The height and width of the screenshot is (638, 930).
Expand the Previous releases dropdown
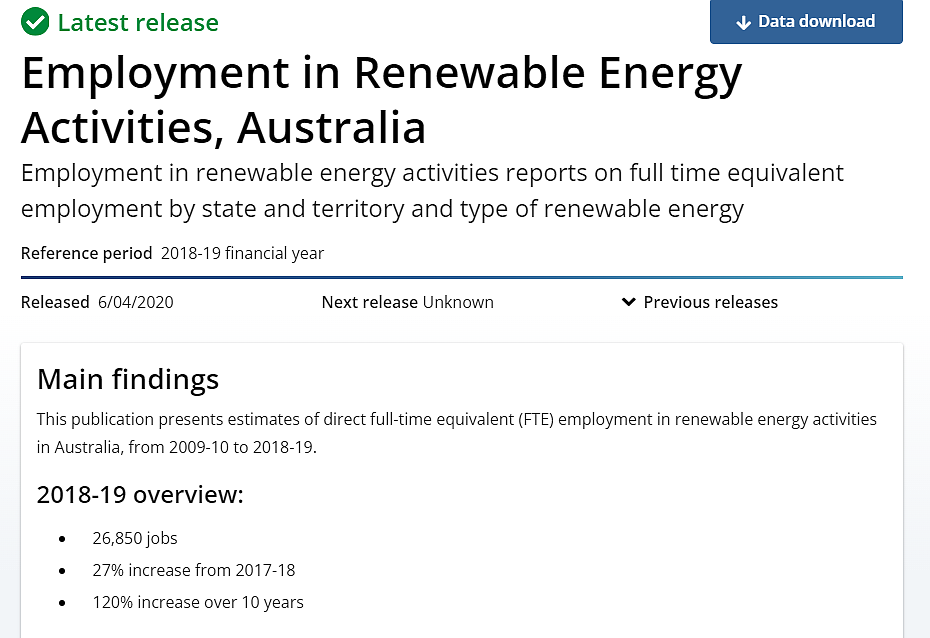click(700, 302)
